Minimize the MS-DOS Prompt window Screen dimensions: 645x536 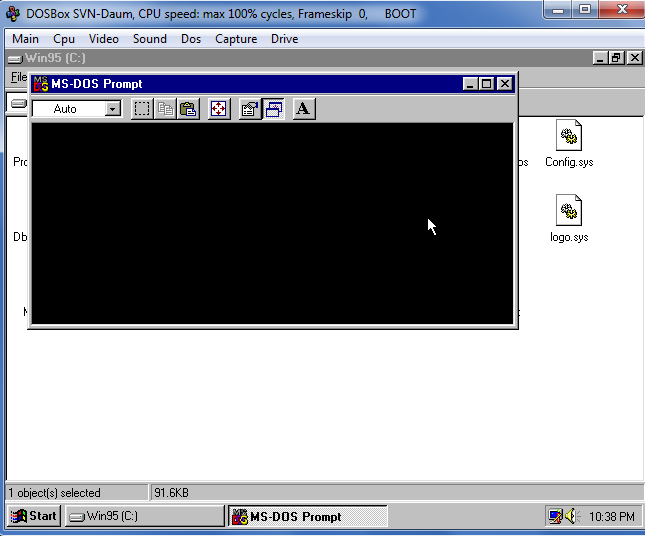coord(470,84)
